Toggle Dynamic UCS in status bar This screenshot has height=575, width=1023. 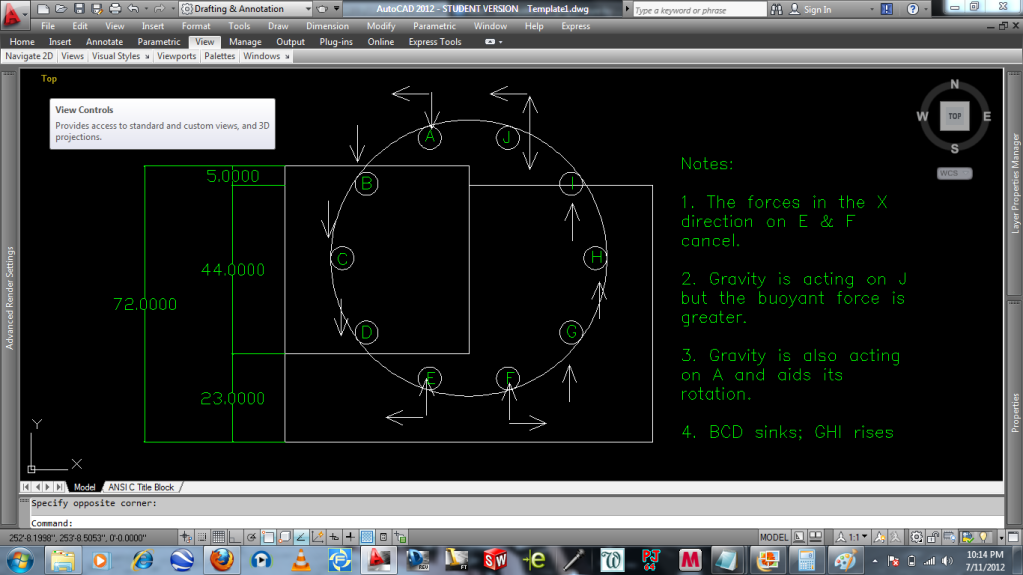318,537
